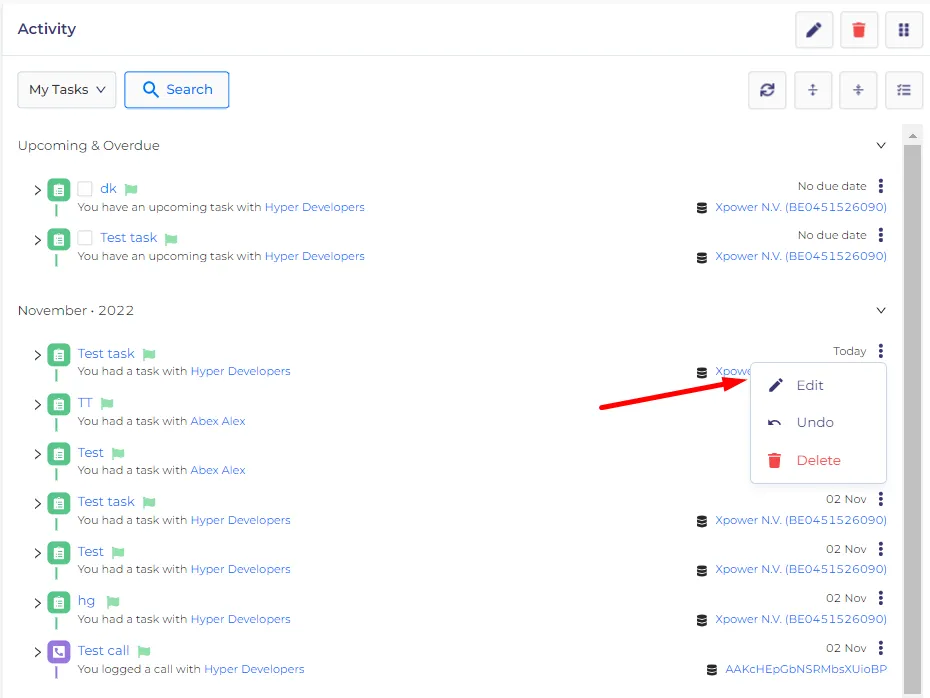Click the activity list scrollbar thumb
The image size is (930, 698).
[x=913, y=418]
